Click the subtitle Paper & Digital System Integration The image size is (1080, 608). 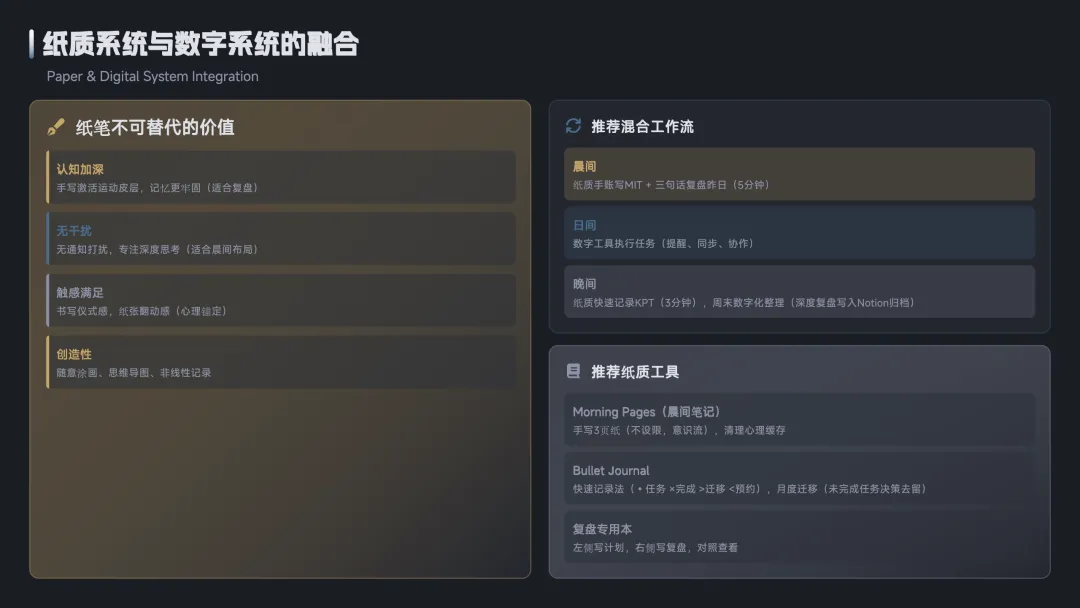pos(152,76)
